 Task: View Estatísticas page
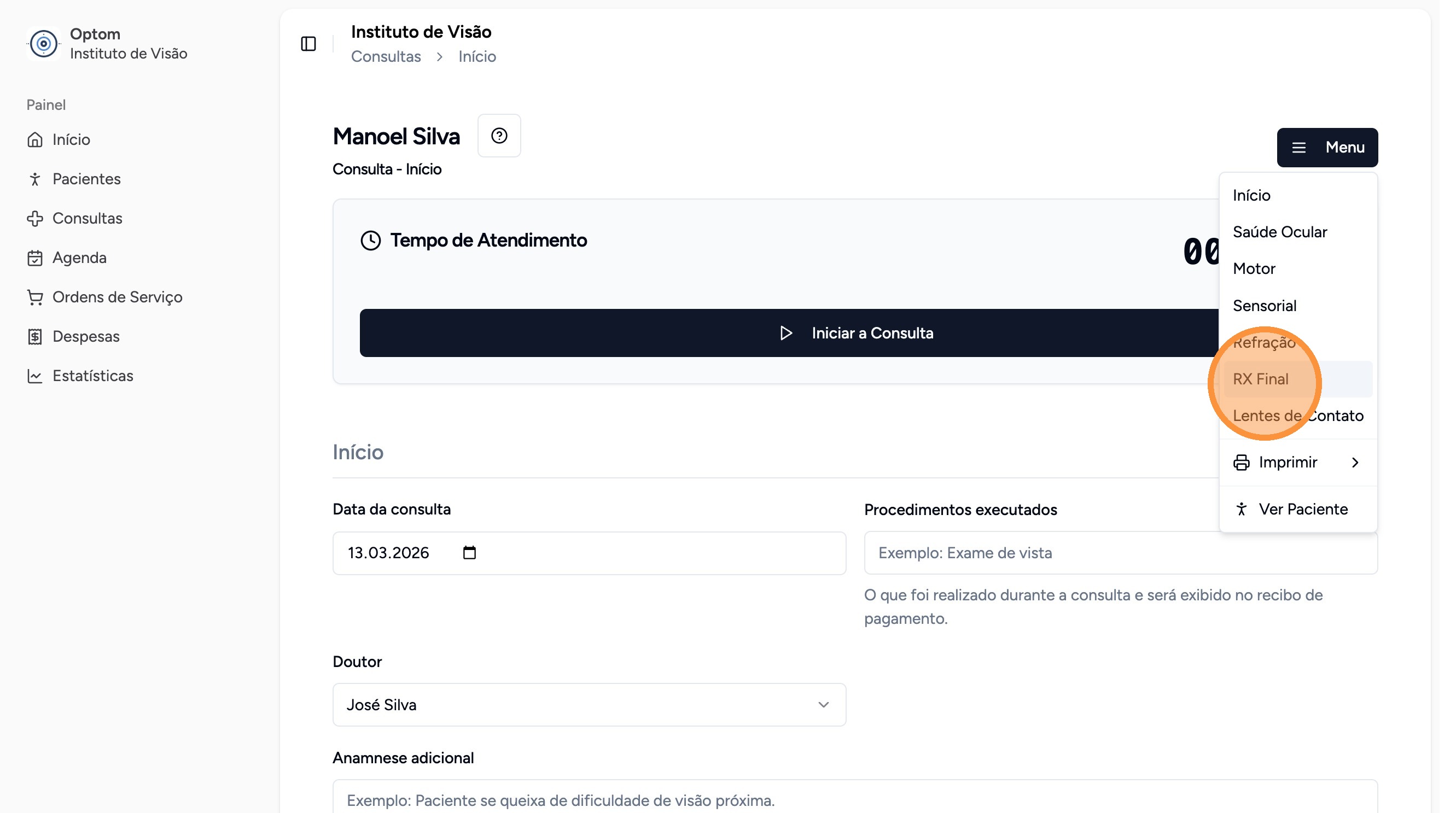92,376
